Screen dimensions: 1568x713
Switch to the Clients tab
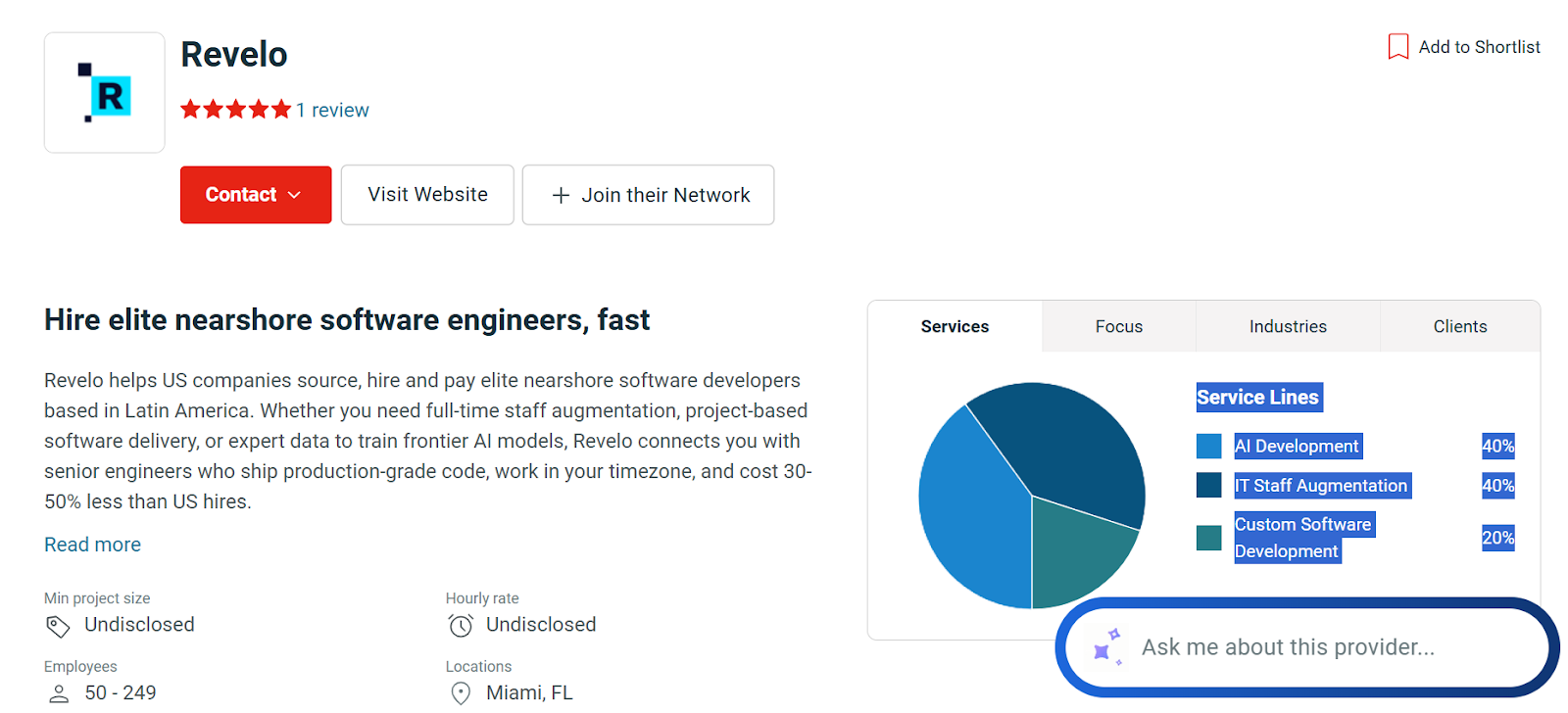click(1460, 326)
